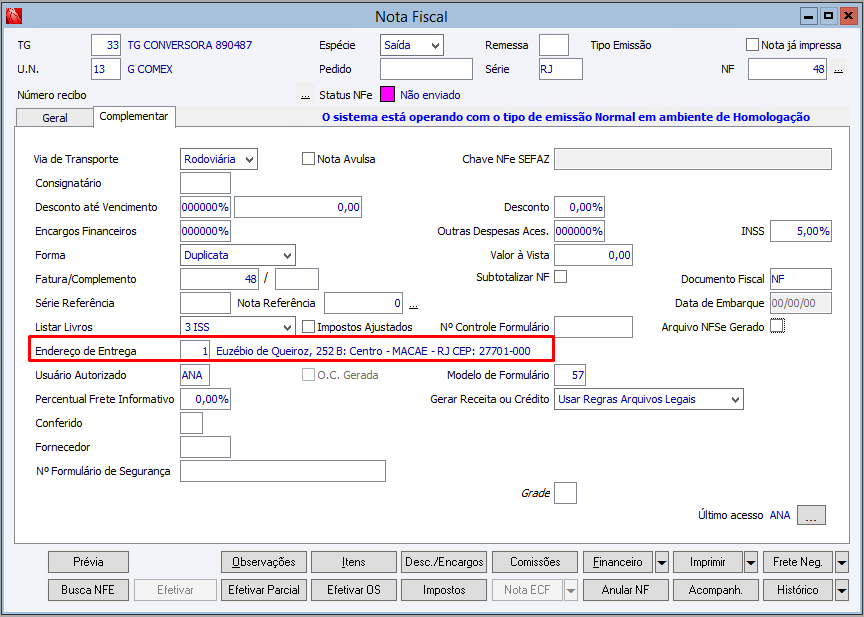Click the application icon in title bar
This screenshot has height=617, width=864.
14,17
